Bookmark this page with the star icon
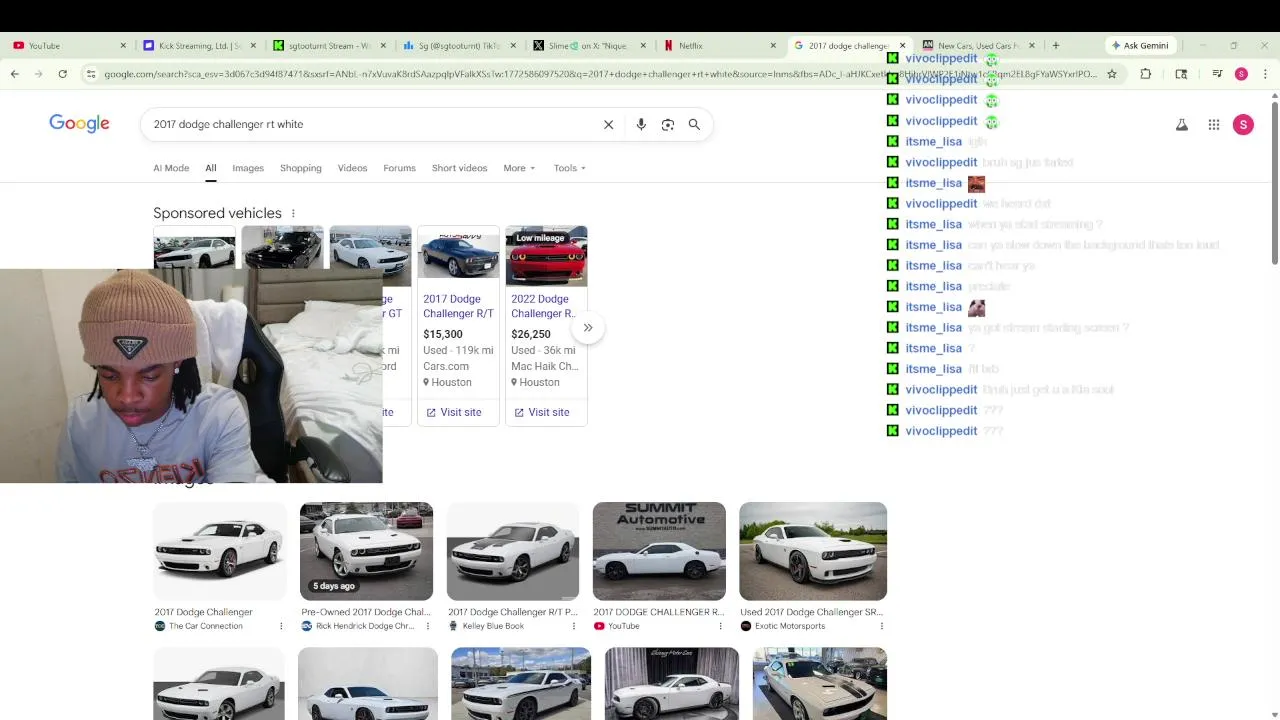1280x720 pixels. (1111, 74)
